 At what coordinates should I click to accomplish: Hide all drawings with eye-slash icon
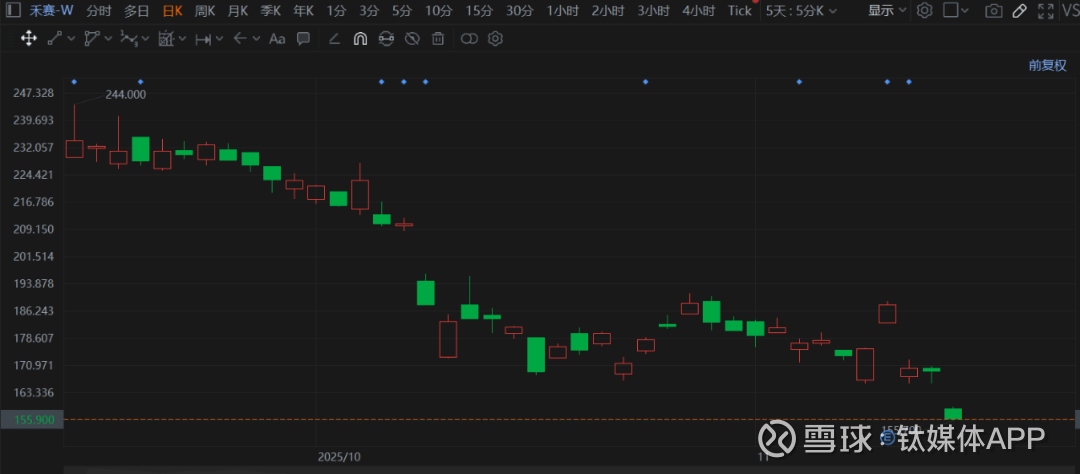pos(412,39)
